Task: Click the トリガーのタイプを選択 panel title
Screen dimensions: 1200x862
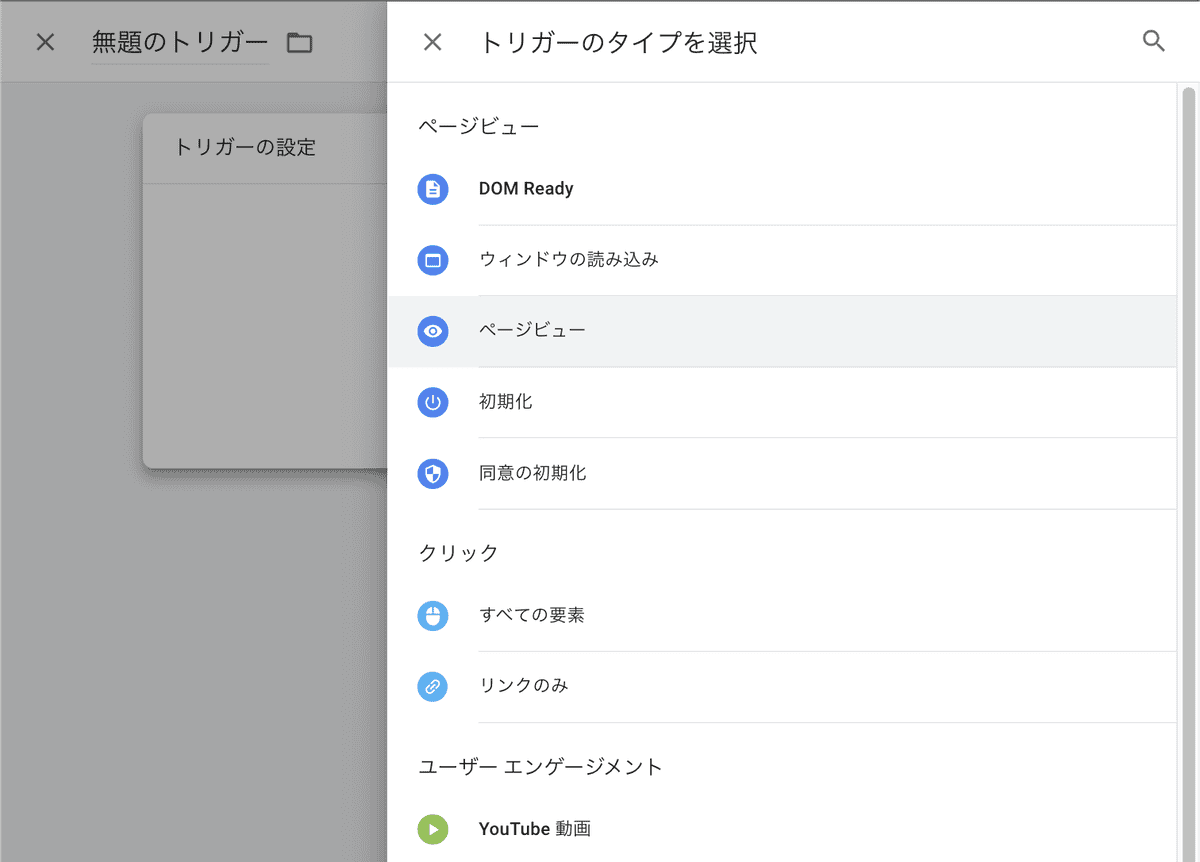Action: (618, 43)
